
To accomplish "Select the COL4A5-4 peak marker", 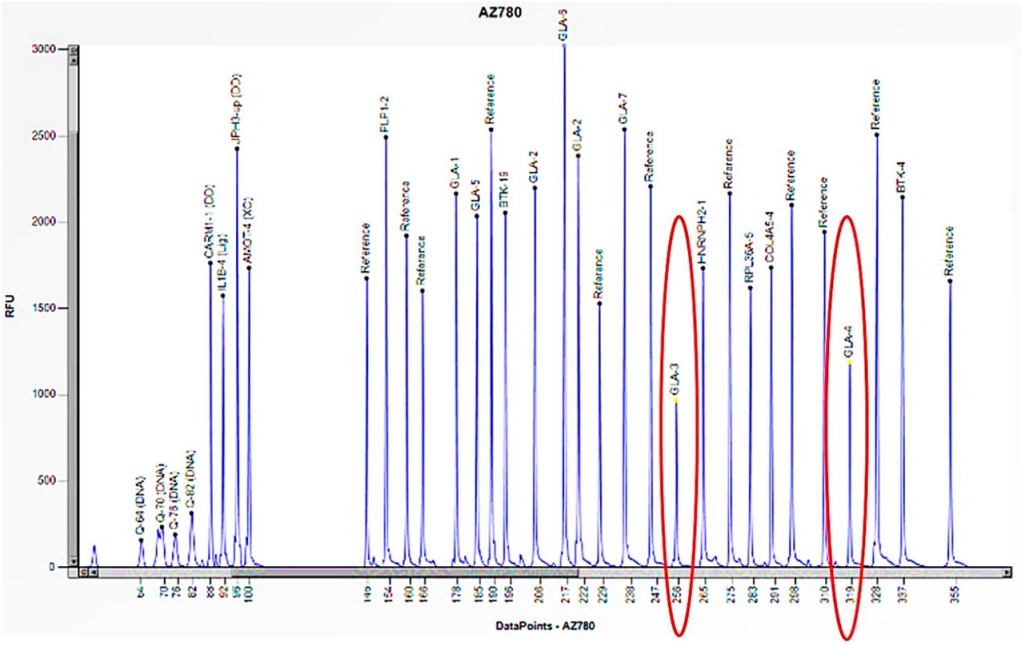I will [x=771, y=267].
